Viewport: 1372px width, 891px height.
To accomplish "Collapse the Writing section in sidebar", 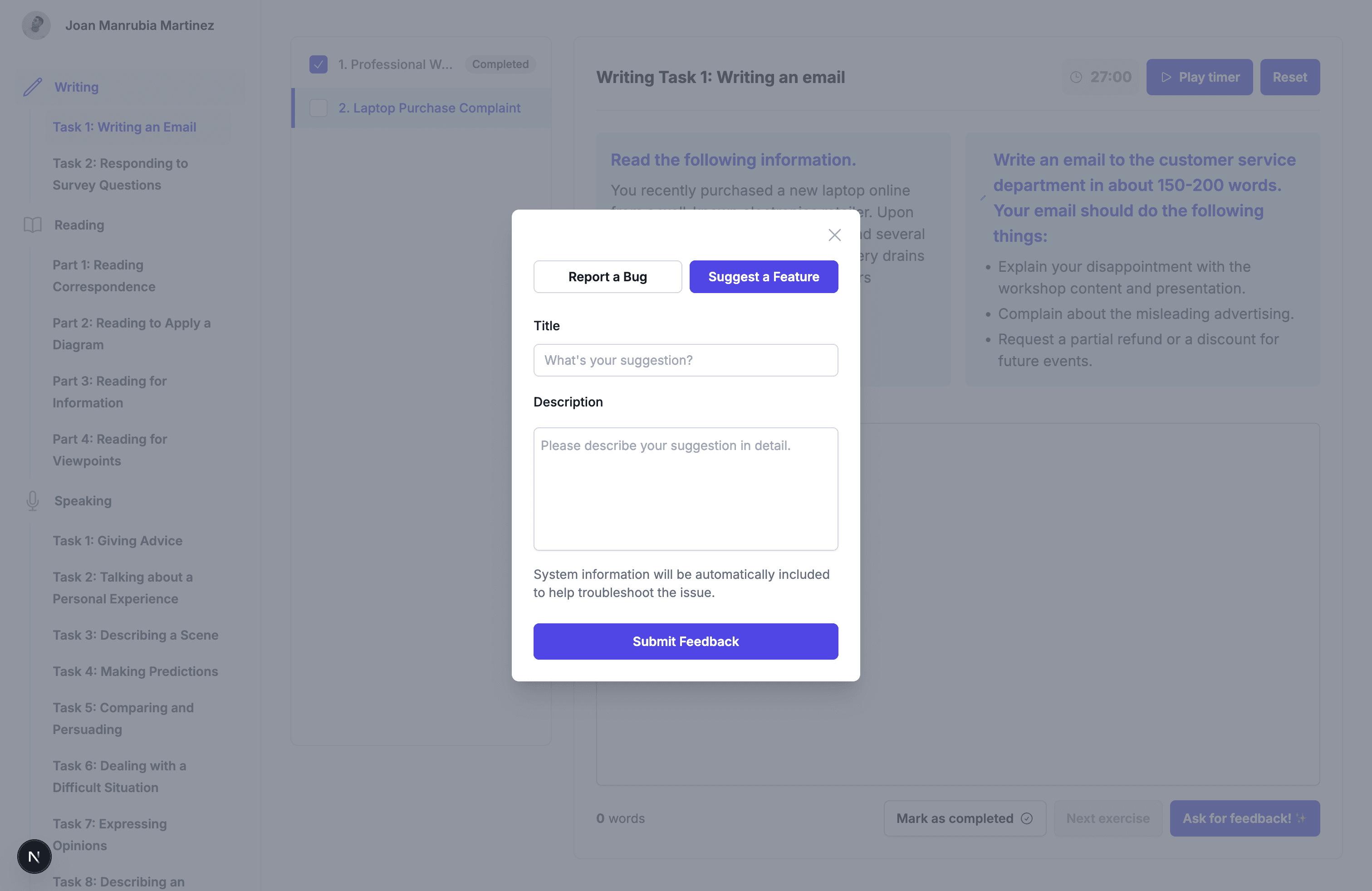I will pyautogui.click(x=77, y=87).
